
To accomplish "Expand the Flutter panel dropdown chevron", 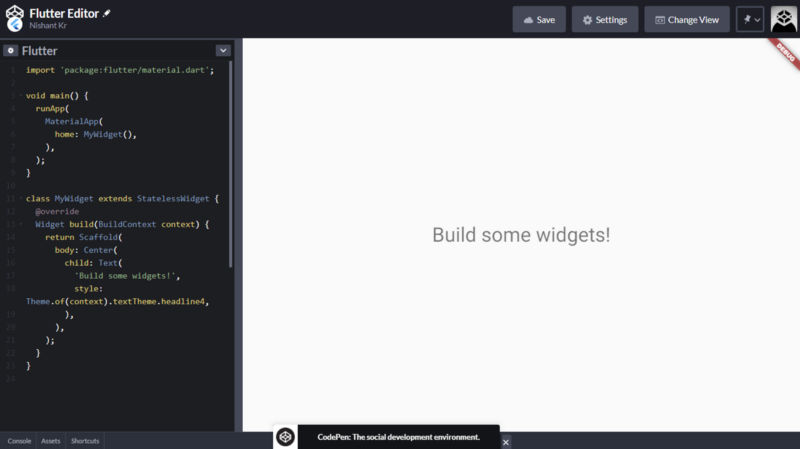I will (x=223, y=51).
